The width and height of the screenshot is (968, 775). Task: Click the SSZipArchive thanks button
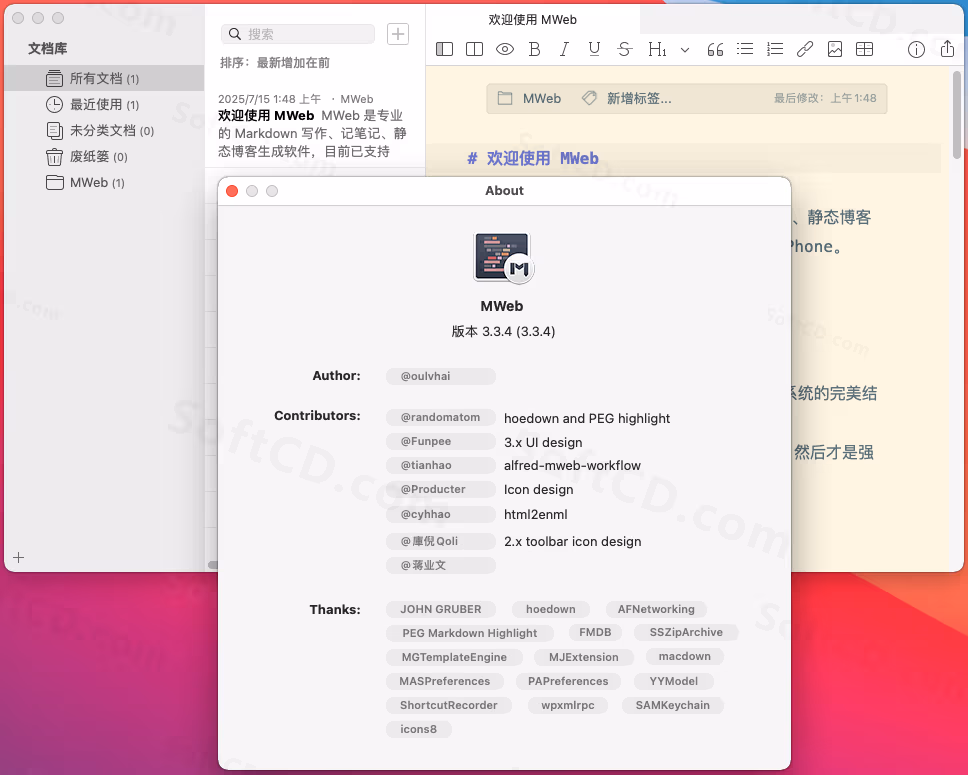click(686, 632)
